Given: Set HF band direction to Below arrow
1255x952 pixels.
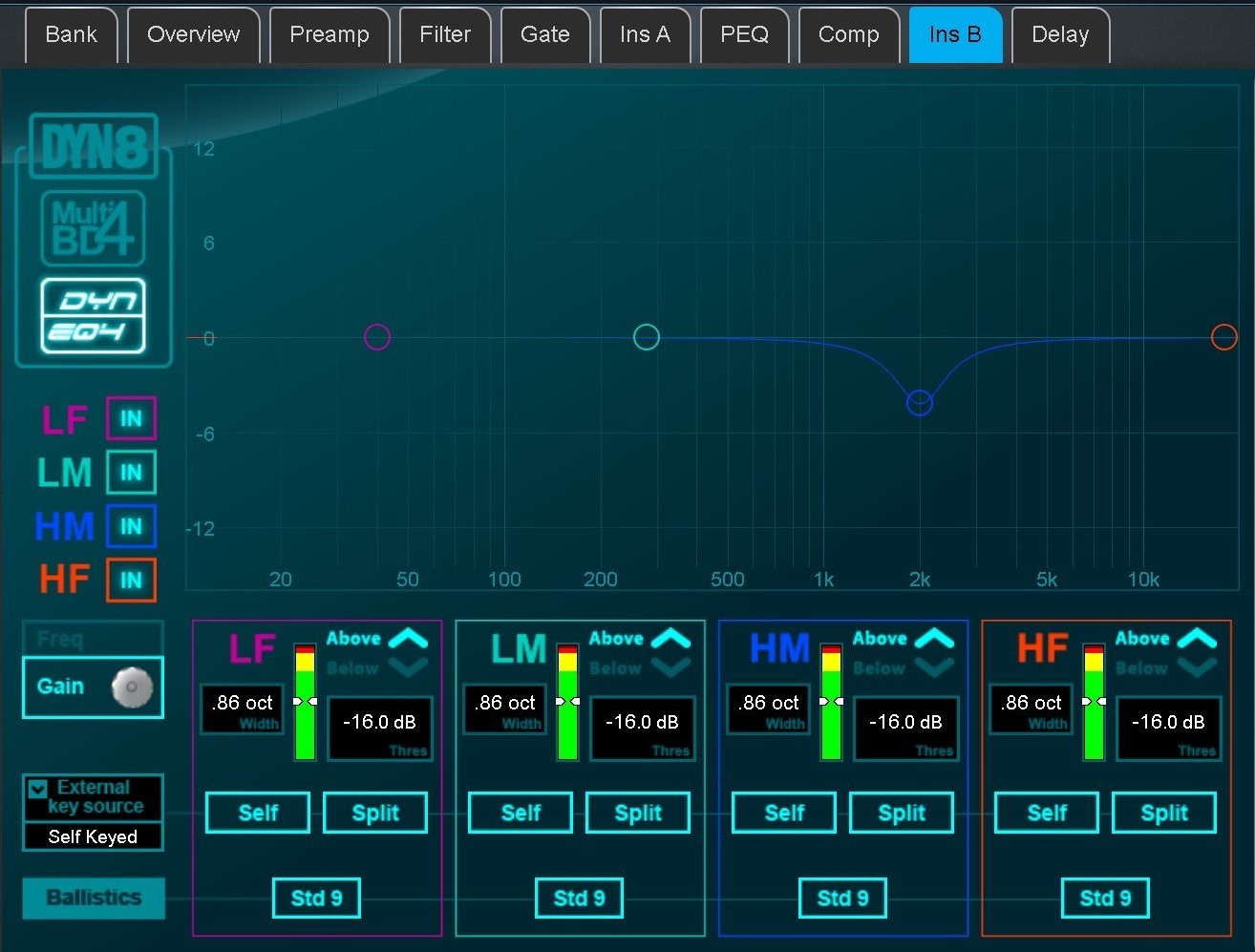Looking at the screenshot, I should [x=1197, y=667].
